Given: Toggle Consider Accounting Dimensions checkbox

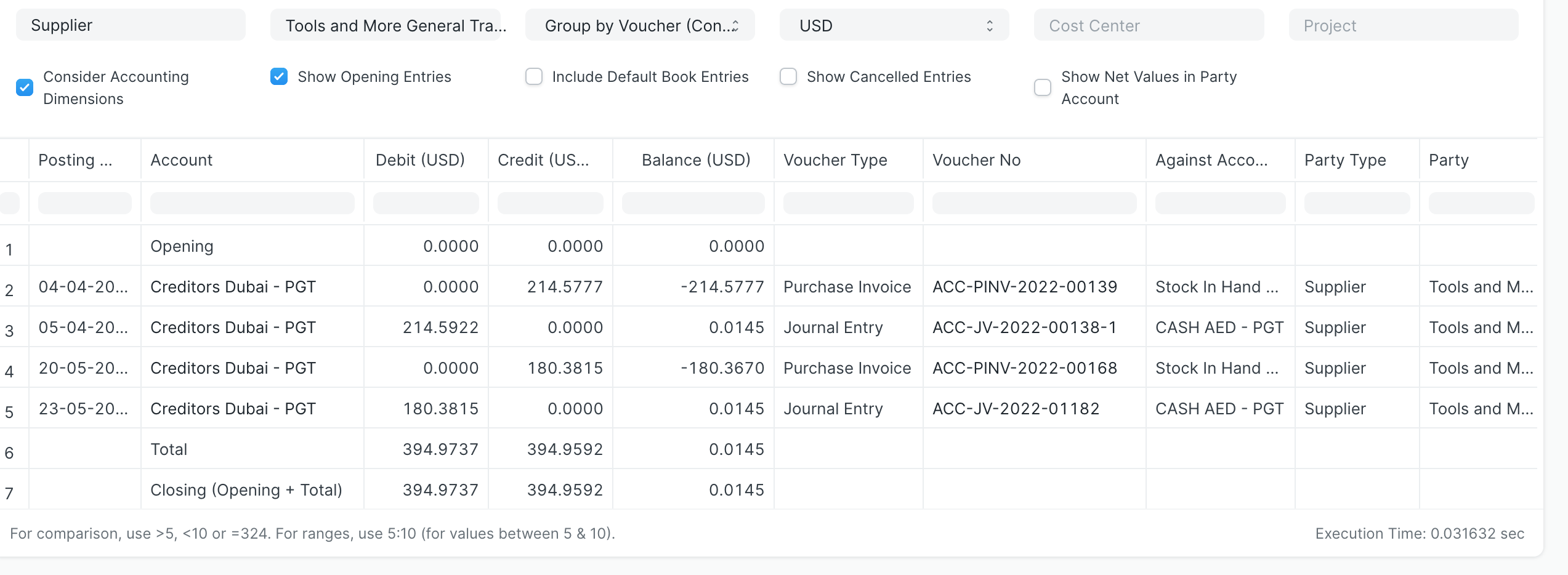Looking at the screenshot, I should (x=25, y=87).
